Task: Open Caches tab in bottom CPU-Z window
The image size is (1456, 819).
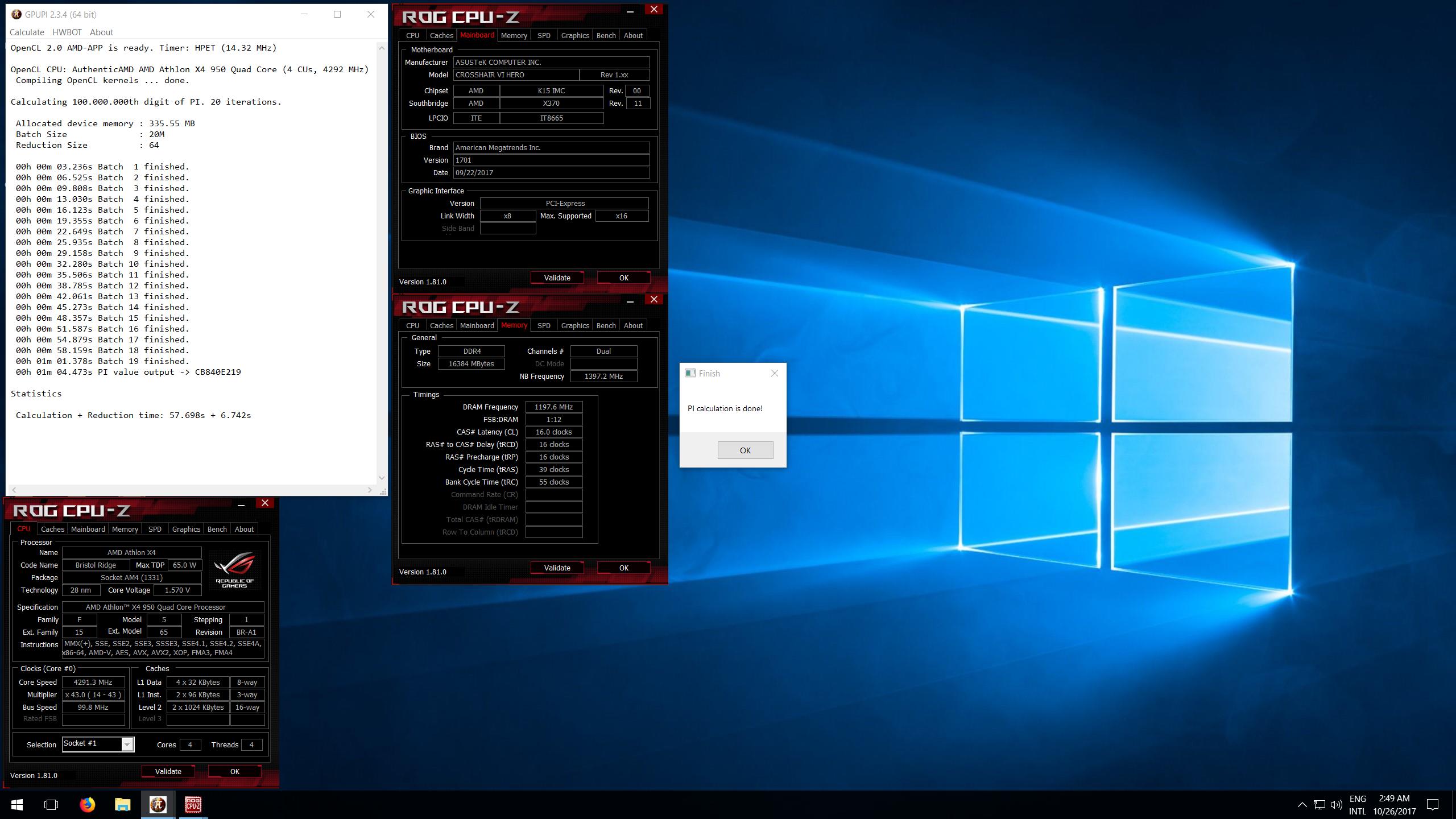Action: click(x=52, y=529)
